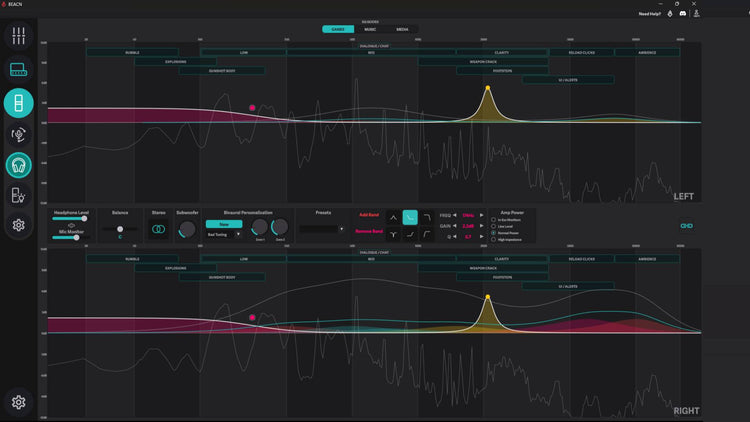Open the Presets dropdown
Viewport: 750px width, 422px height.
tap(322, 229)
